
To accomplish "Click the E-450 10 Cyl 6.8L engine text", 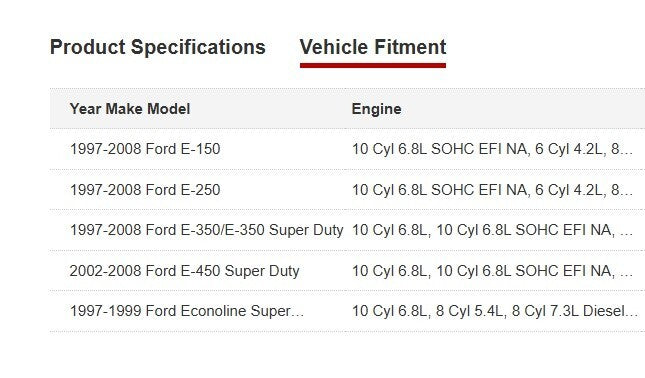I will pyautogui.click(x=389, y=271).
